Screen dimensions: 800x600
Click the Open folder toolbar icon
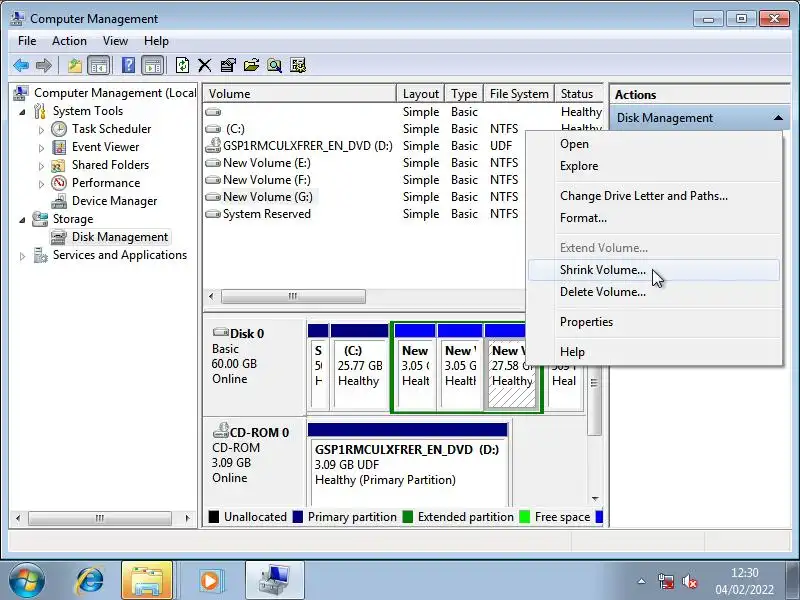click(251, 65)
